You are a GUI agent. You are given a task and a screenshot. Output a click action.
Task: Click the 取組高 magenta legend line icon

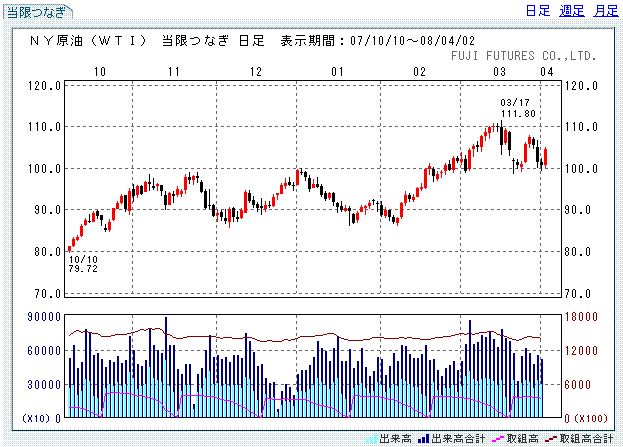tap(496, 438)
